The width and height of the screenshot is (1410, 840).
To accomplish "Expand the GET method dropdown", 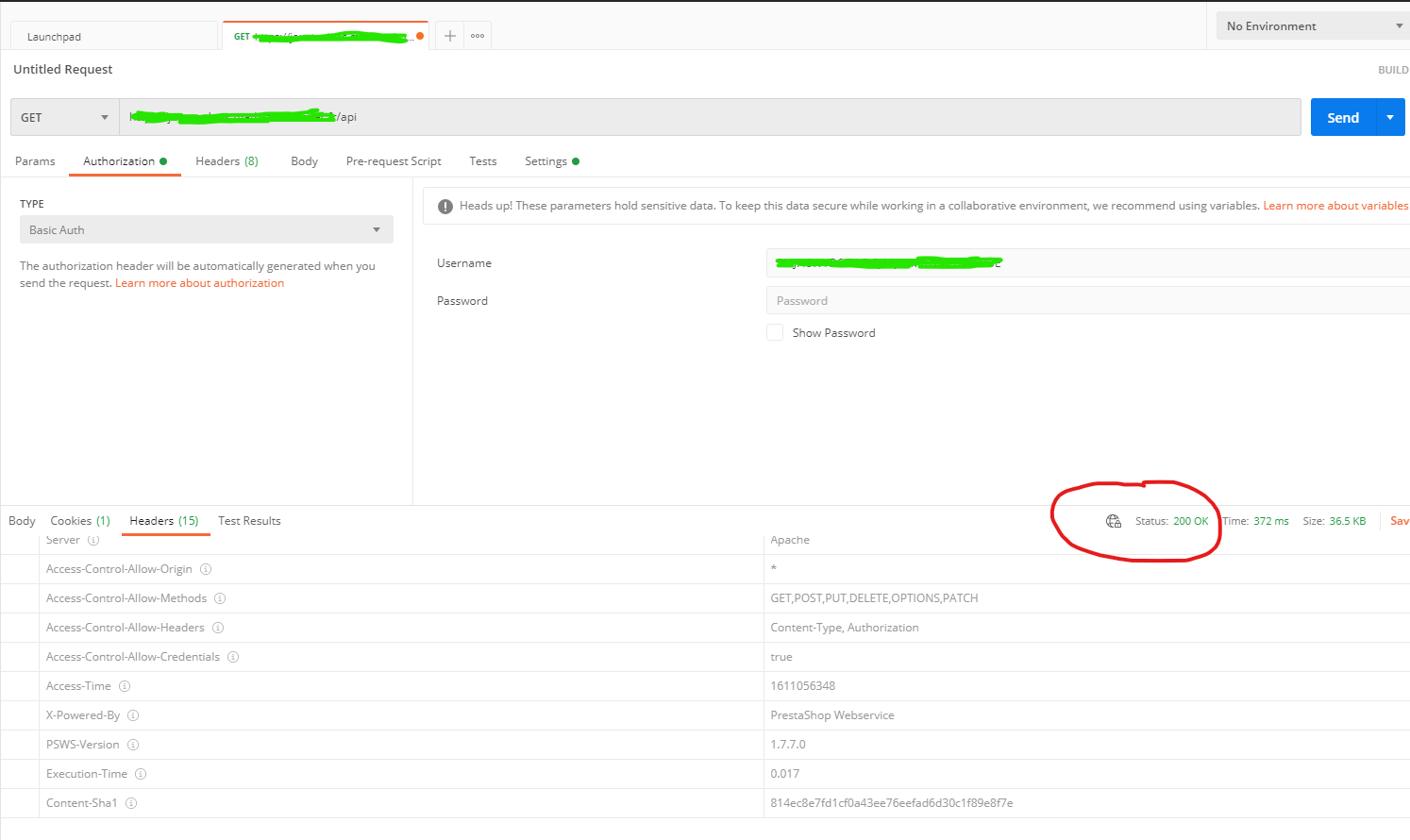I will tap(65, 117).
